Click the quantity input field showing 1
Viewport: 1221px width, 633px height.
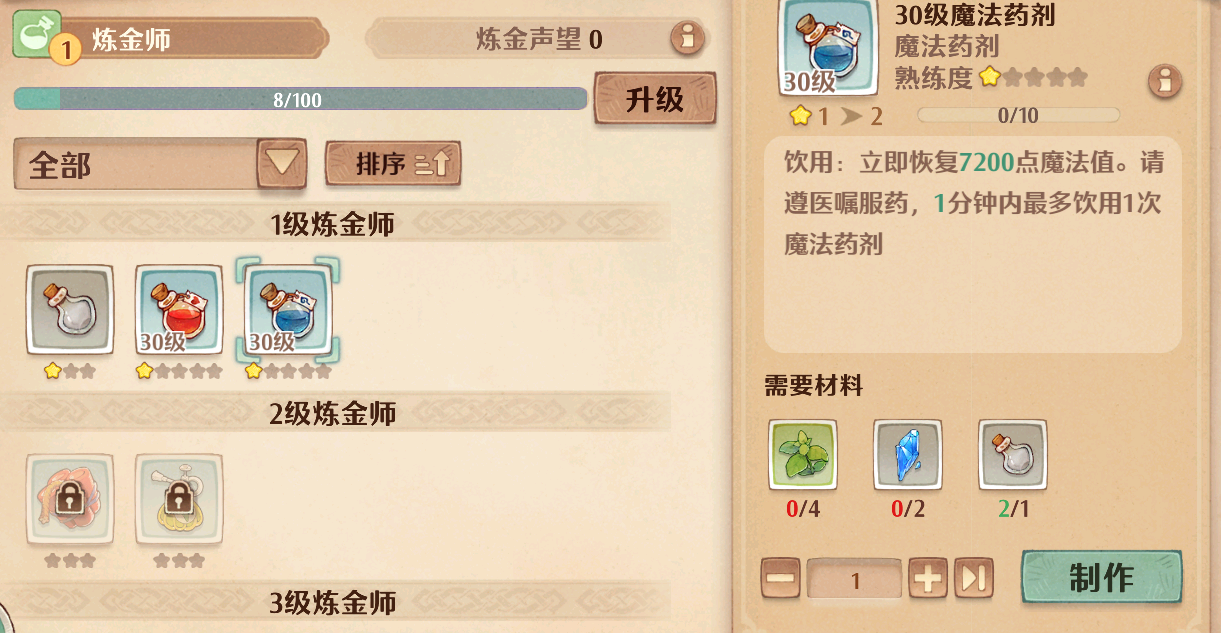coord(854,579)
